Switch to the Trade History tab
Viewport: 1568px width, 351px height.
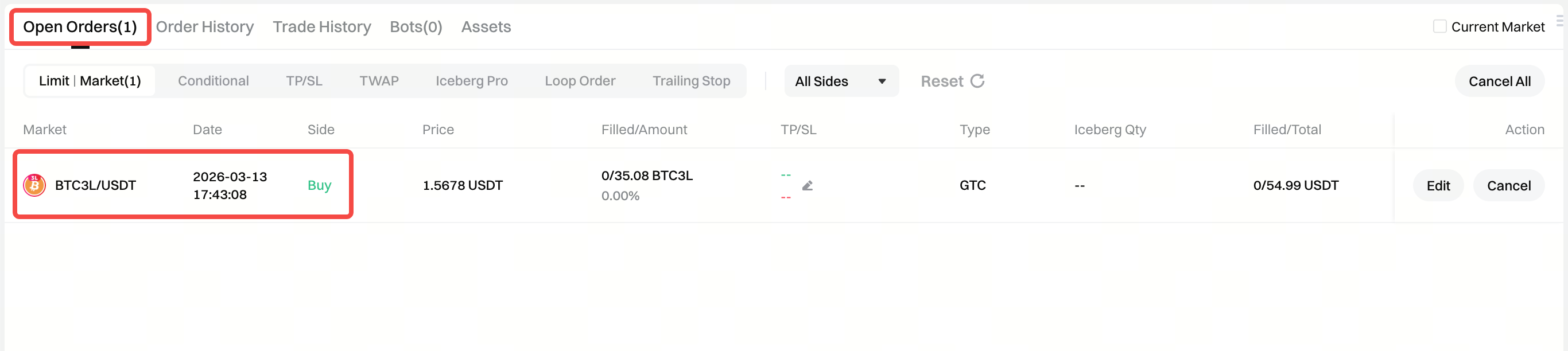click(321, 27)
